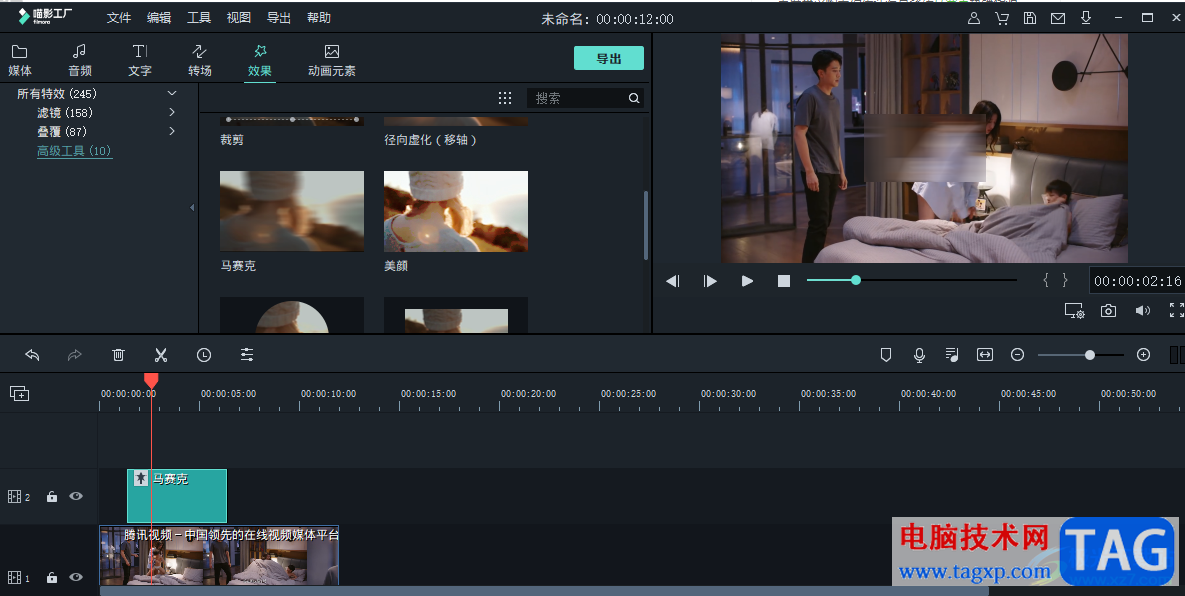Open the shopping cart icon
Viewport: 1185px width, 596px height.
click(x=1002, y=18)
